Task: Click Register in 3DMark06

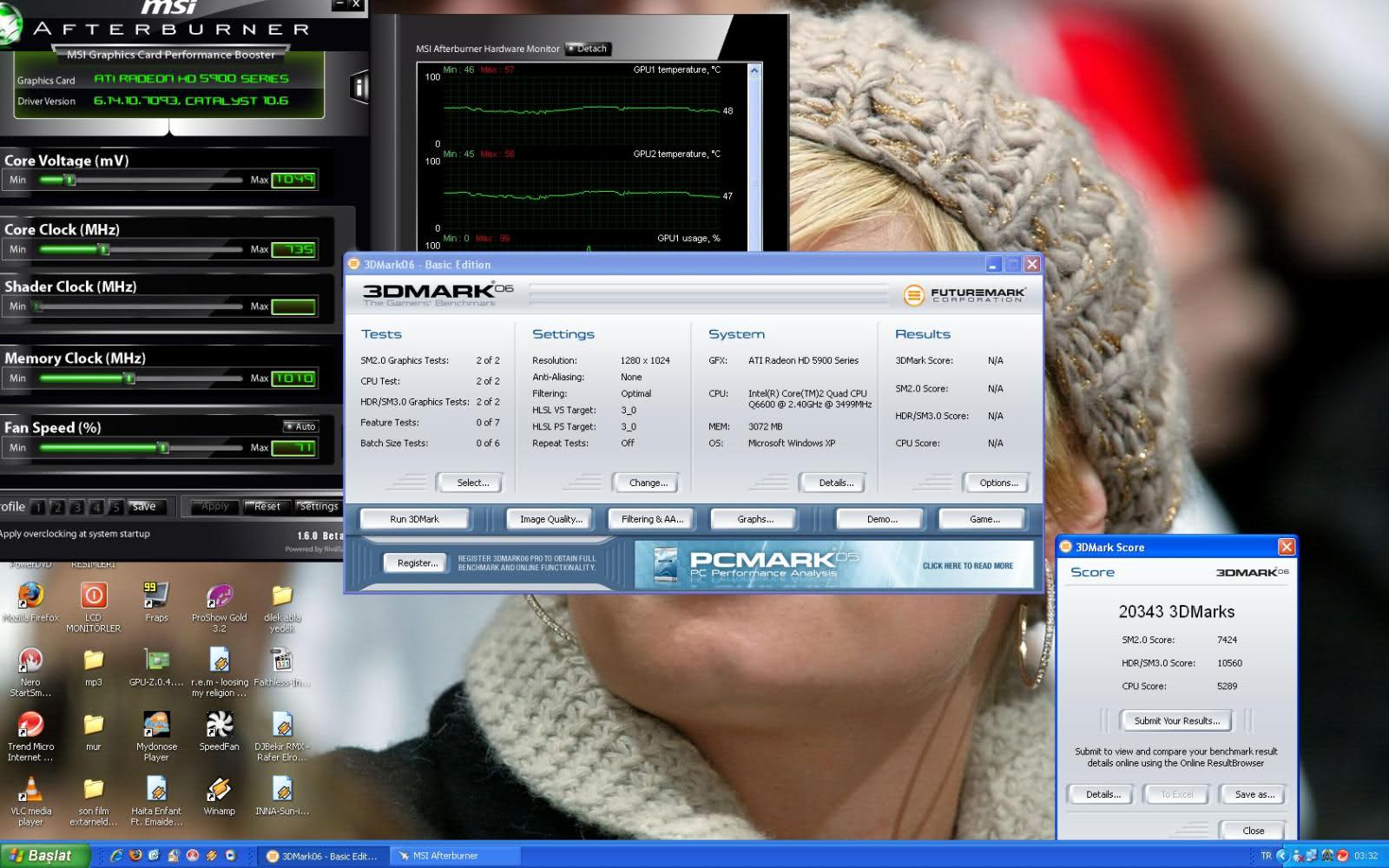Action: pyautogui.click(x=418, y=563)
